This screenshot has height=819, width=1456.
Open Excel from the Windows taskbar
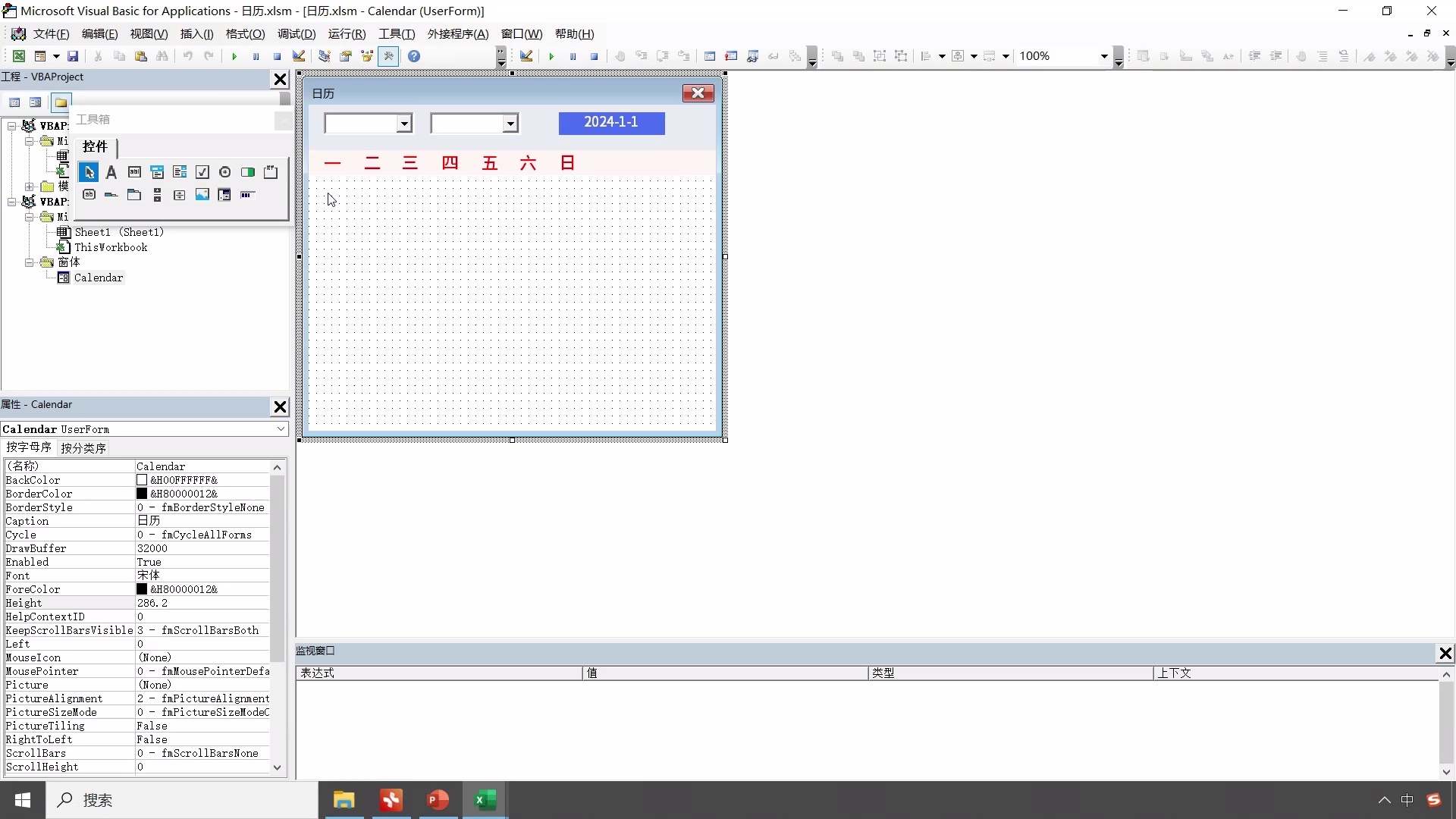[x=485, y=800]
